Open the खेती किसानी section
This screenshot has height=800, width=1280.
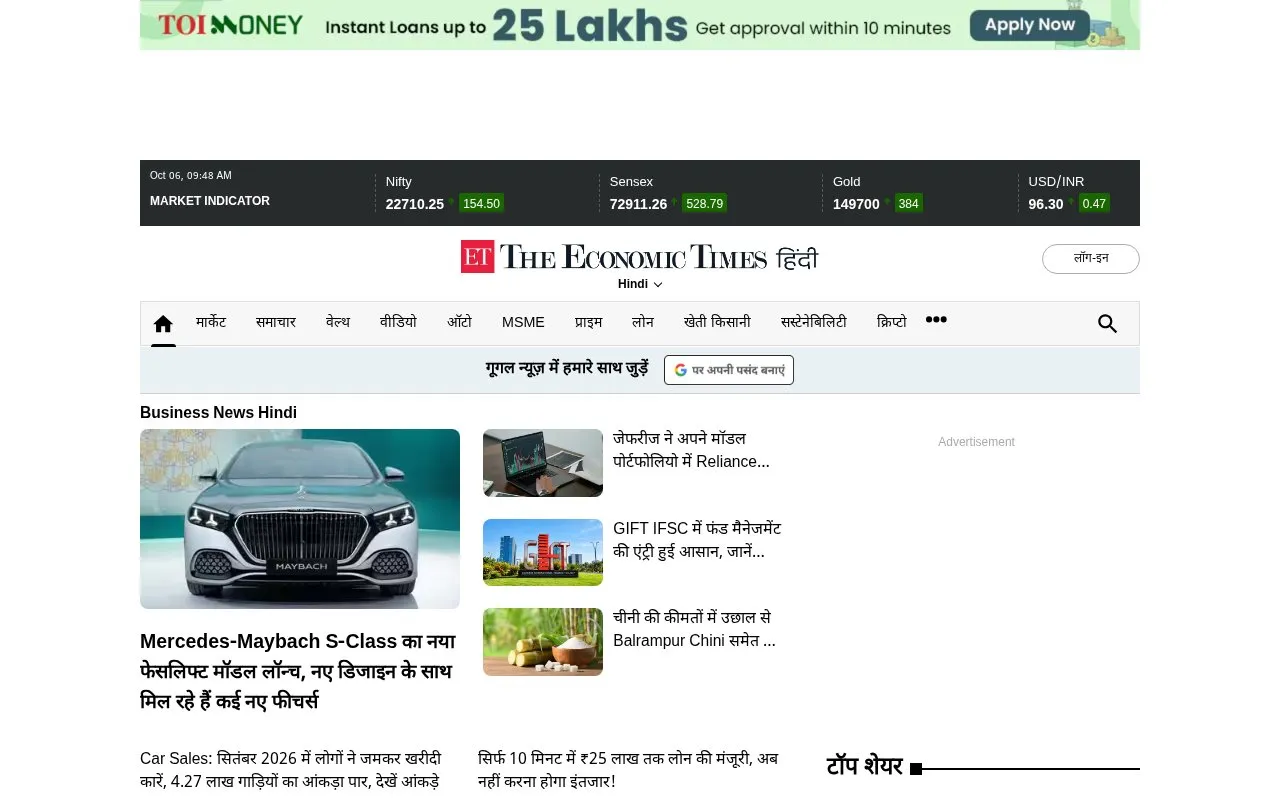tap(717, 322)
